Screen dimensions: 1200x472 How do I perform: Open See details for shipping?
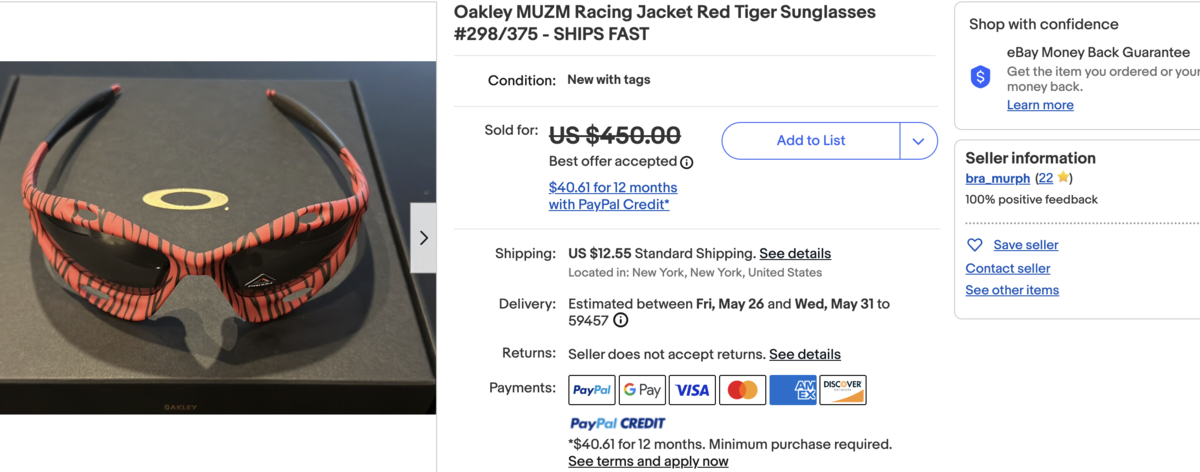click(x=795, y=254)
